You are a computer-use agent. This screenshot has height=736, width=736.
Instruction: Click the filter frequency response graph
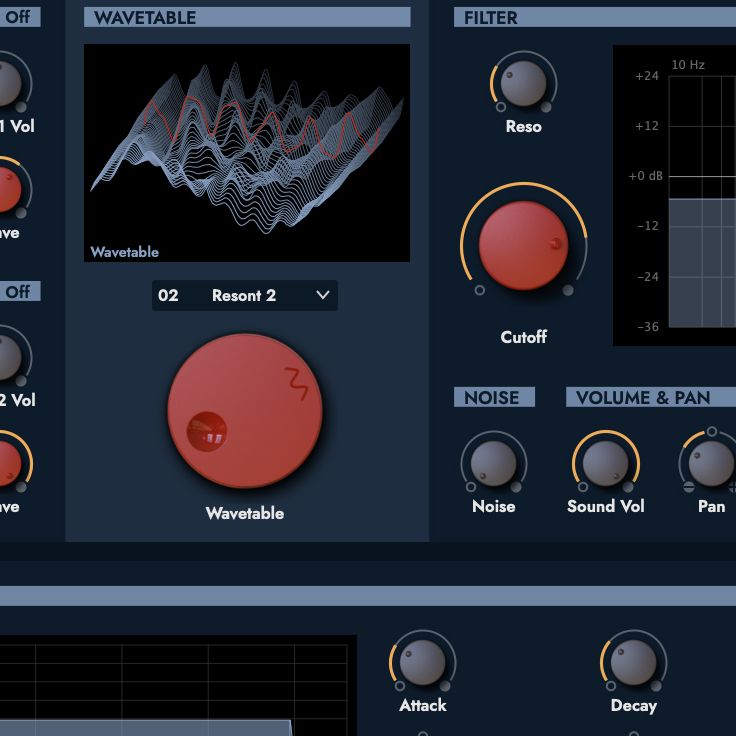pyautogui.click(x=675, y=195)
